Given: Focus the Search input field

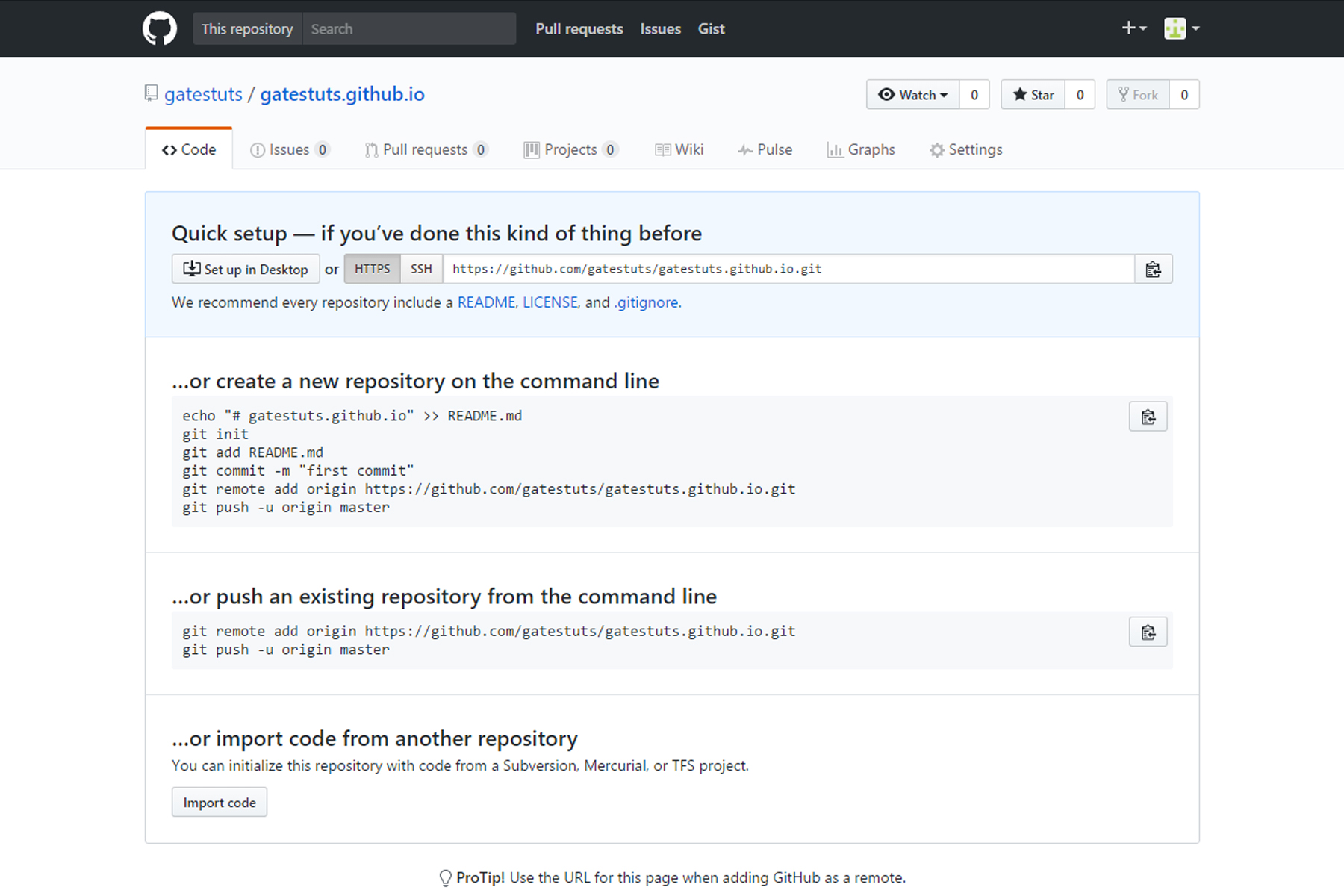Looking at the screenshot, I should 409,28.
